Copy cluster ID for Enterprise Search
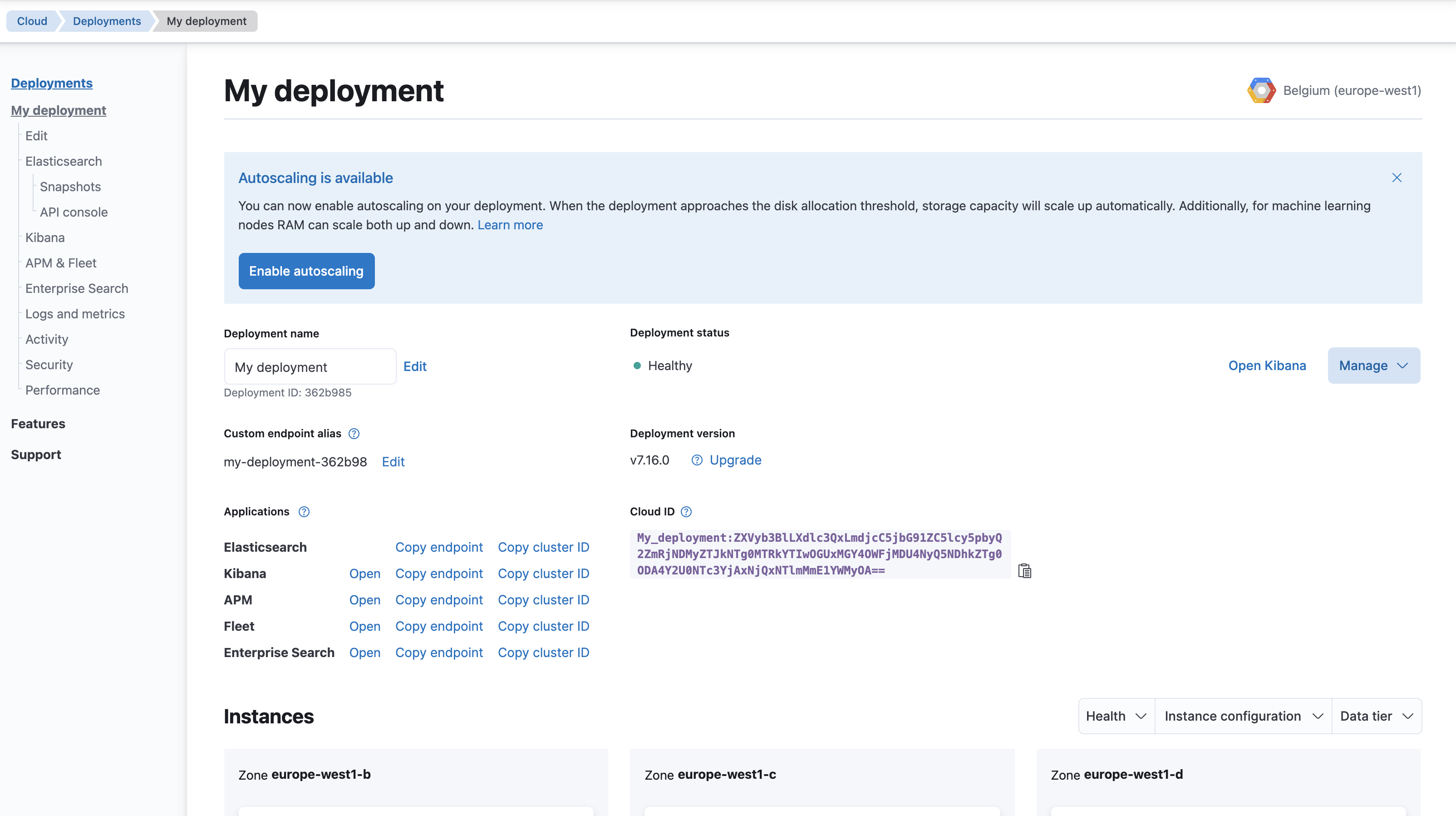Screen dimensions: 1456x816 tap(543, 653)
